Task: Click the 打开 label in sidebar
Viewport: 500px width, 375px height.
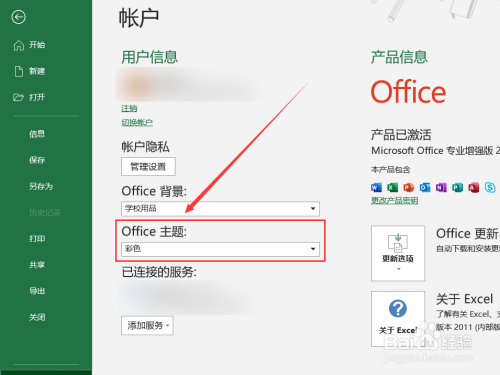Action: tap(37, 97)
